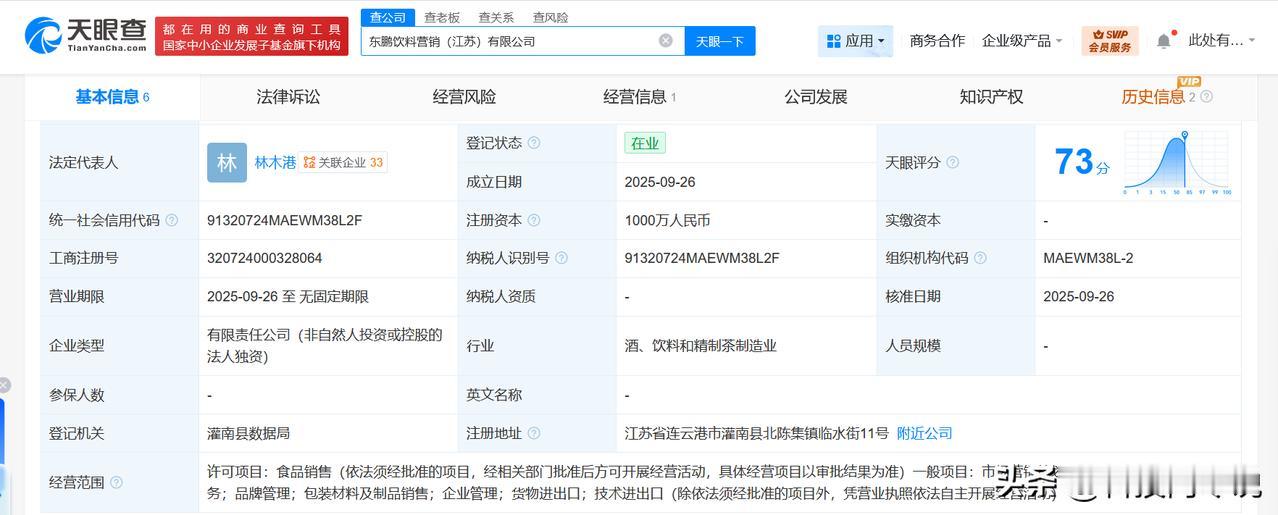Click the help icon beside 纳税人识别号

pyautogui.click(x=562, y=258)
